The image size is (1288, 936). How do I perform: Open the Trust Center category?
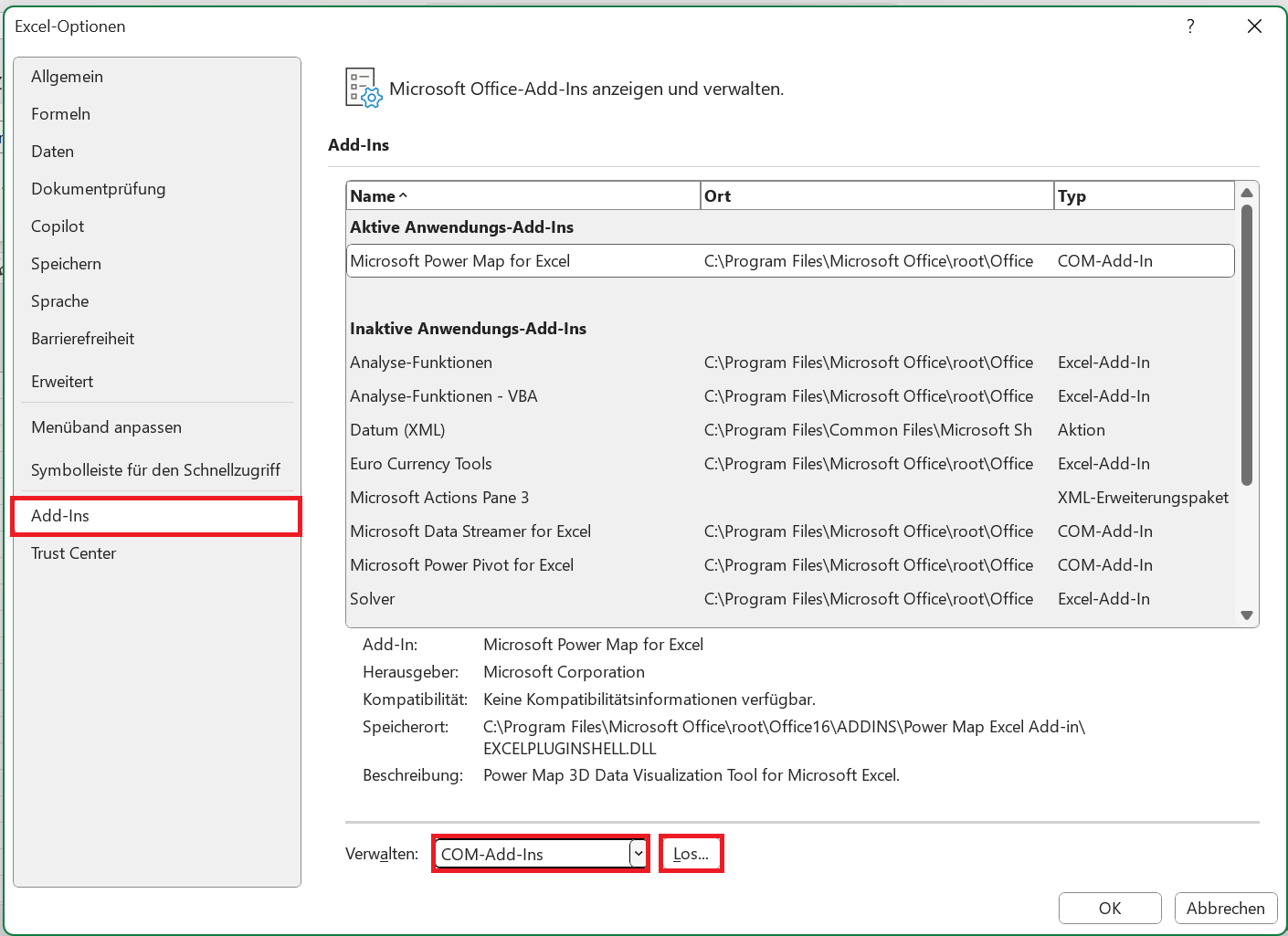click(157, 553)
